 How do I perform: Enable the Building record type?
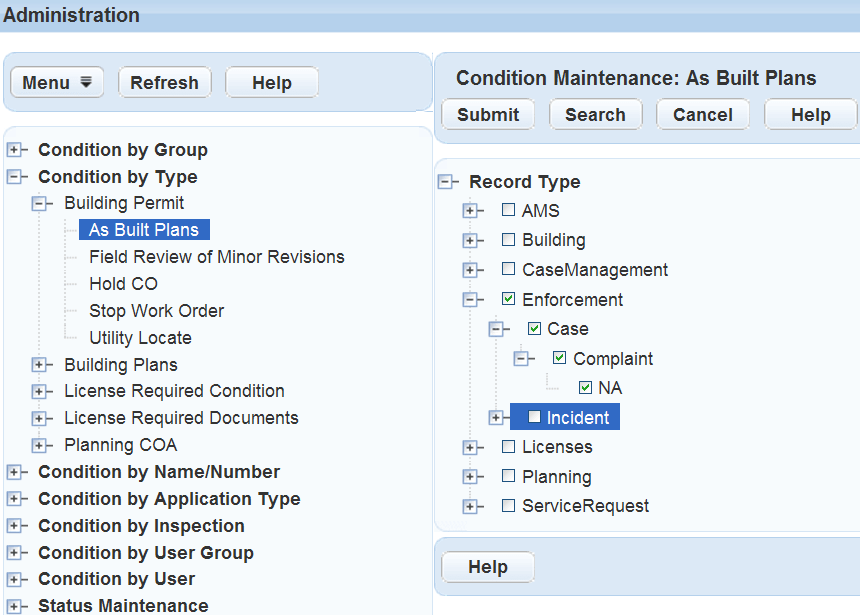click(508, 240)
